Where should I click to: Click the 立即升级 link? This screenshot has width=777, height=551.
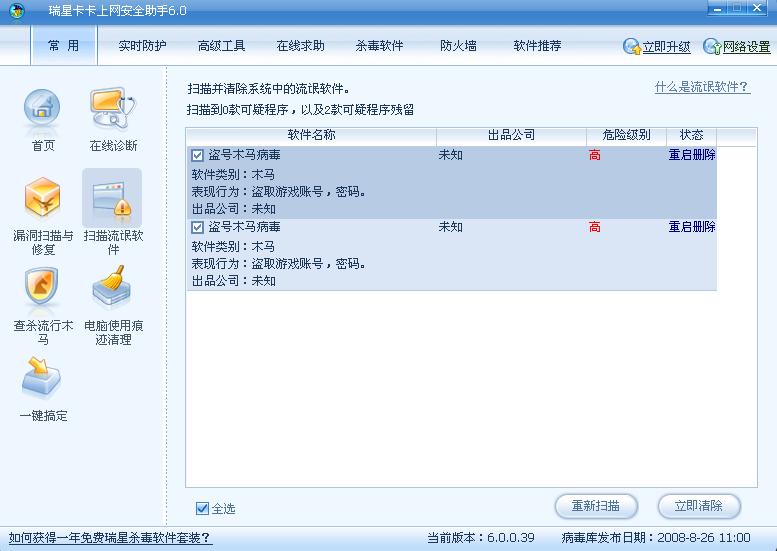[x=666, y=47]
